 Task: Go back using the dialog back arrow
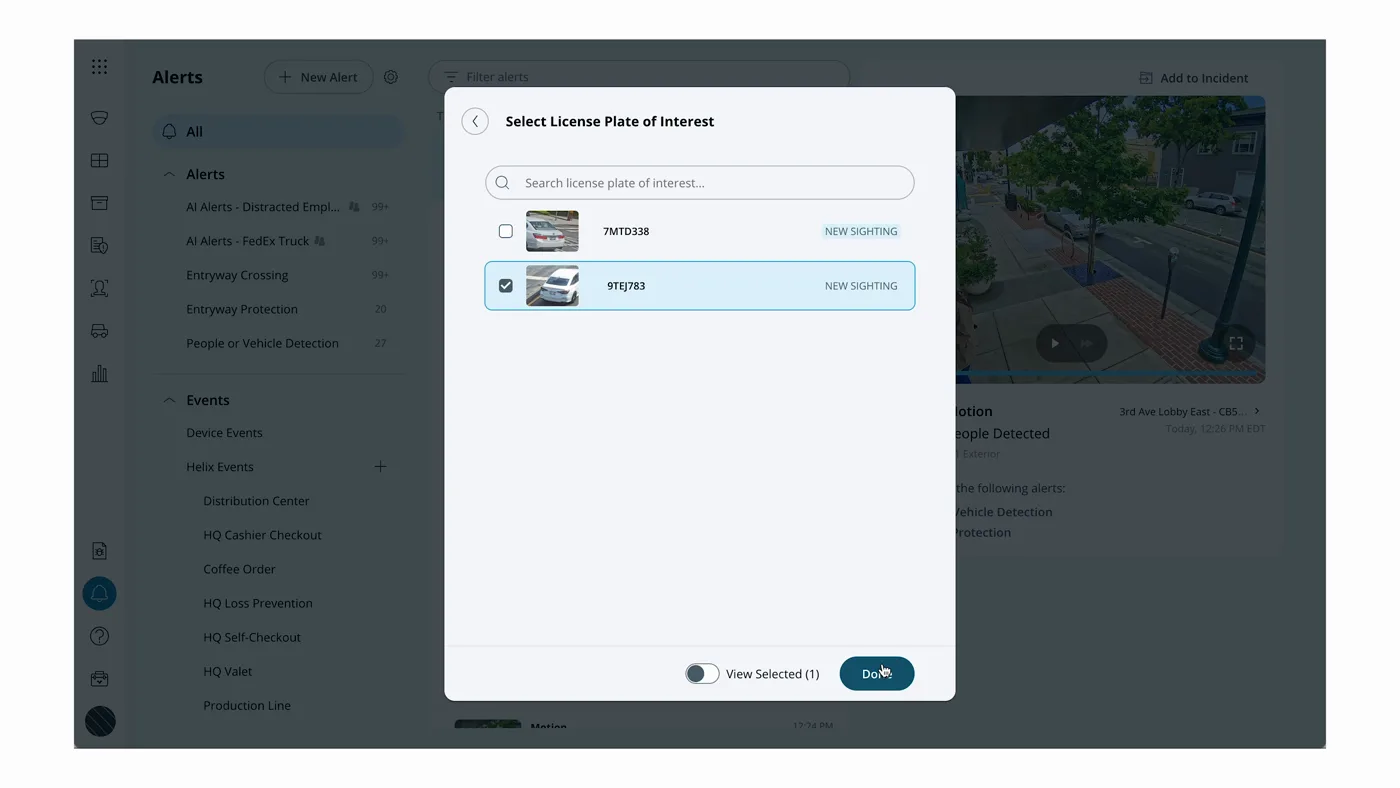[x=475, y=121]
